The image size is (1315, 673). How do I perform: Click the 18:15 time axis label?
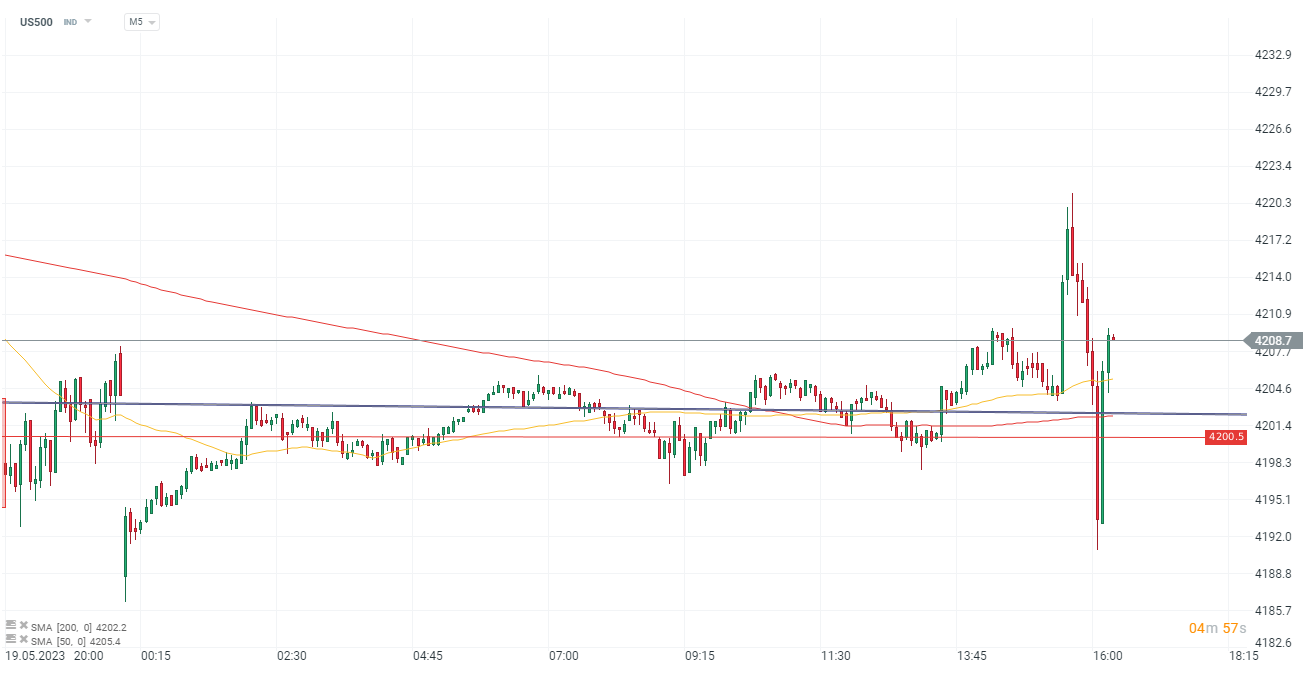click(x=1243, y=656)
